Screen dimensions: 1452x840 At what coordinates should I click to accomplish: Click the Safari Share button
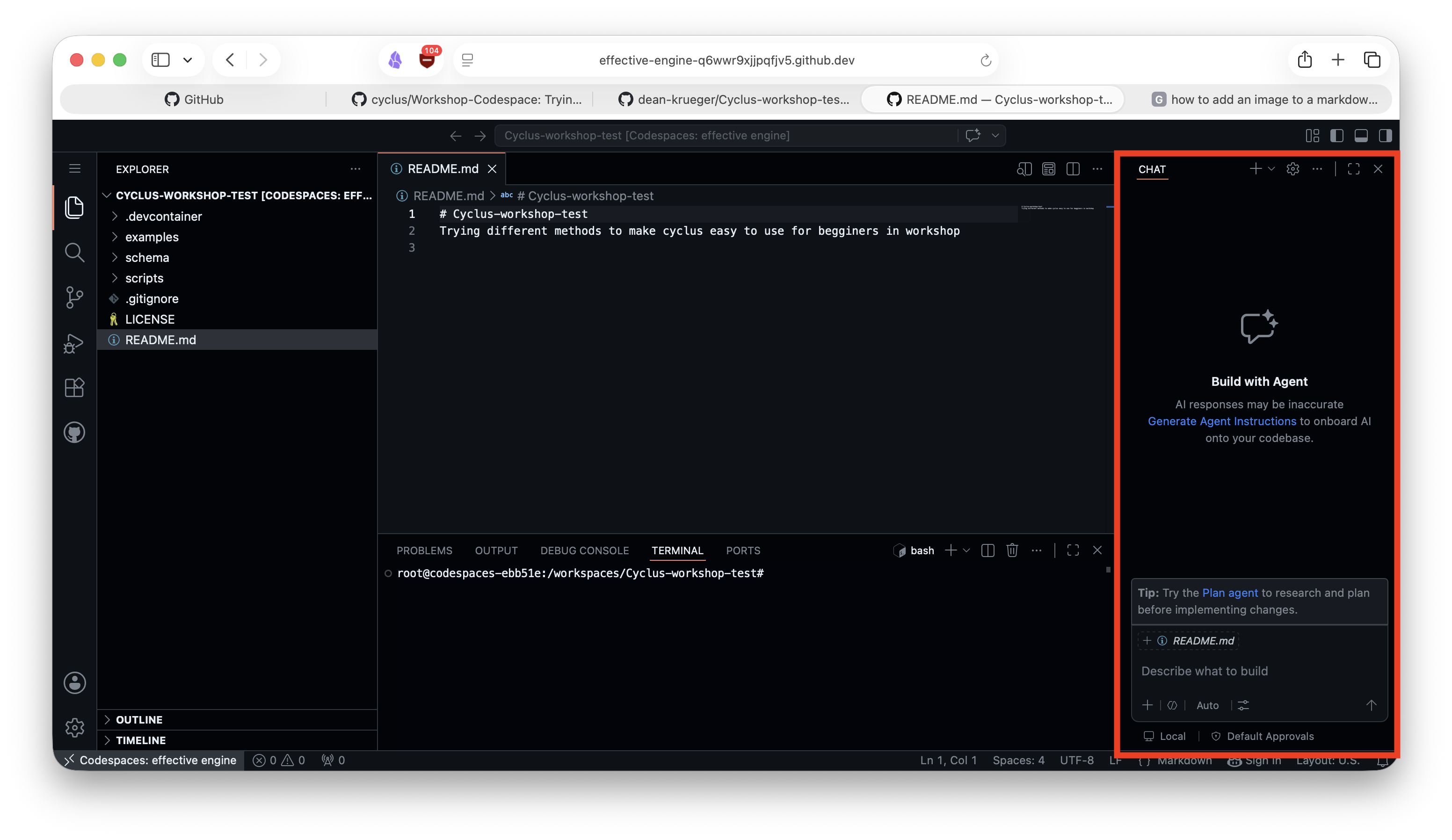tap(1305, 60)
